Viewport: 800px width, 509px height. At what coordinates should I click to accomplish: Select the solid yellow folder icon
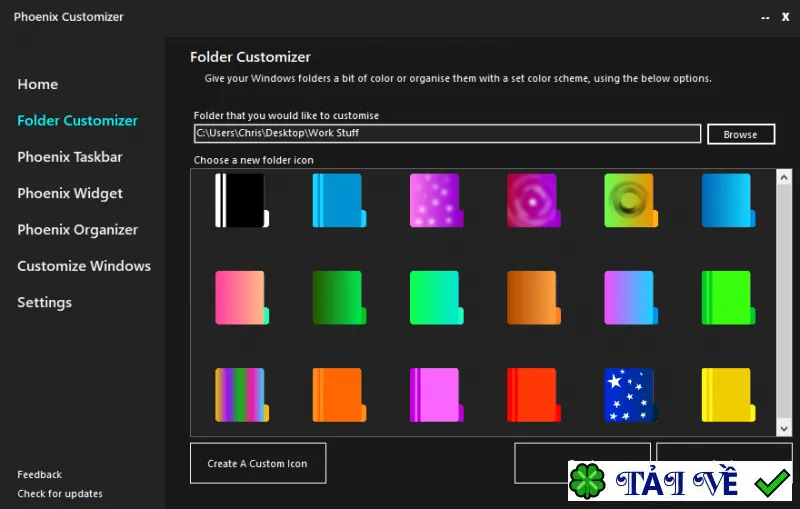click(x=729, y=395)
